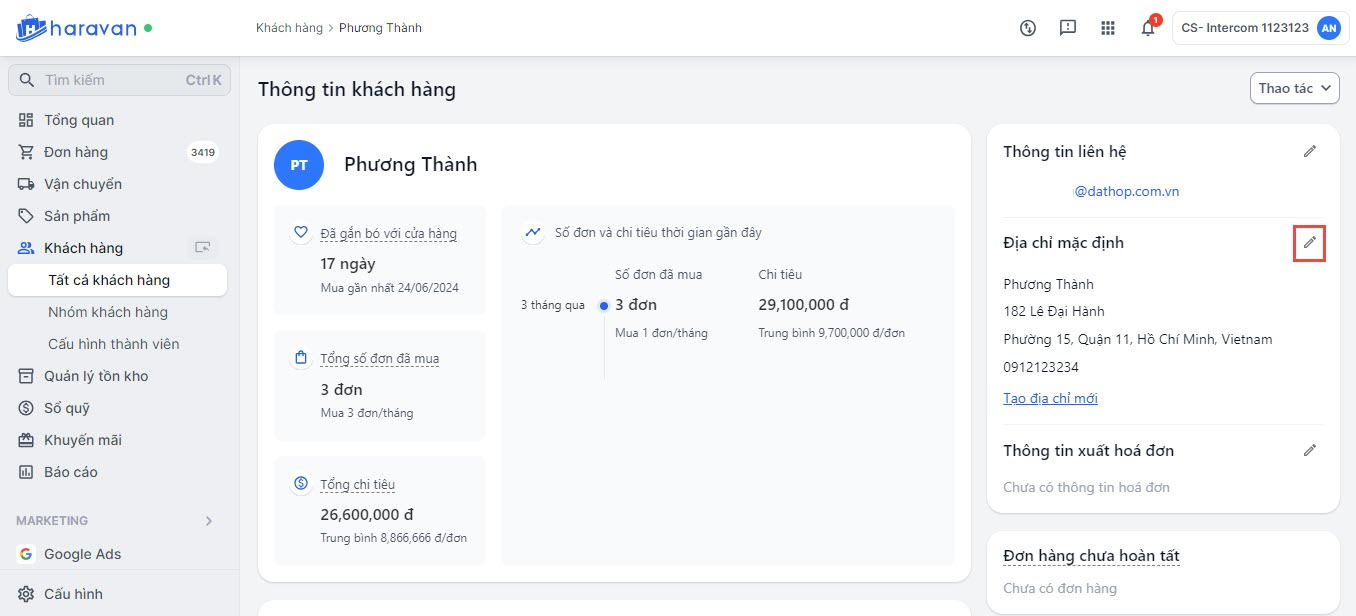Image resolution: width=1356 pixels, height=616 pixels.
Task: Open Sản phẩm in the sidebar
Action: click(77, 216)
